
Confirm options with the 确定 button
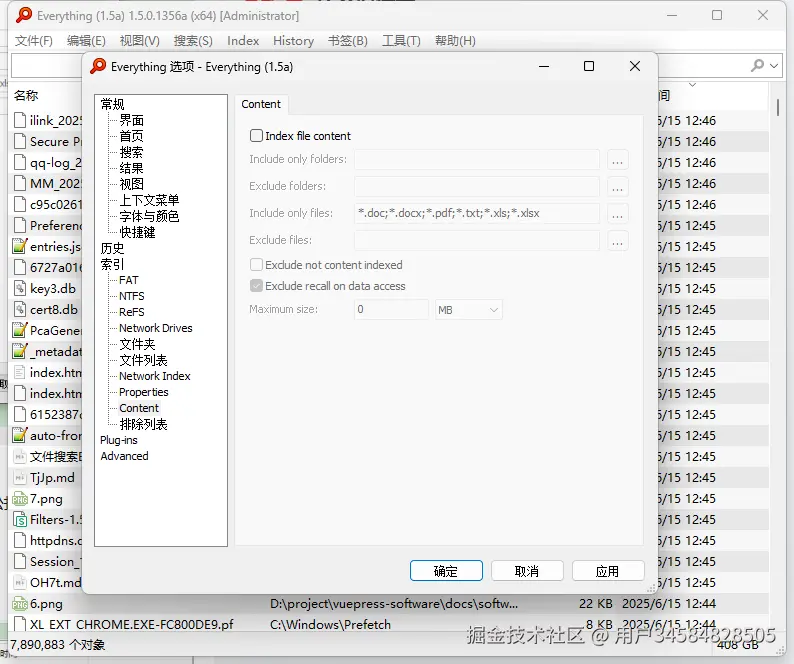[x=446, y=571]
